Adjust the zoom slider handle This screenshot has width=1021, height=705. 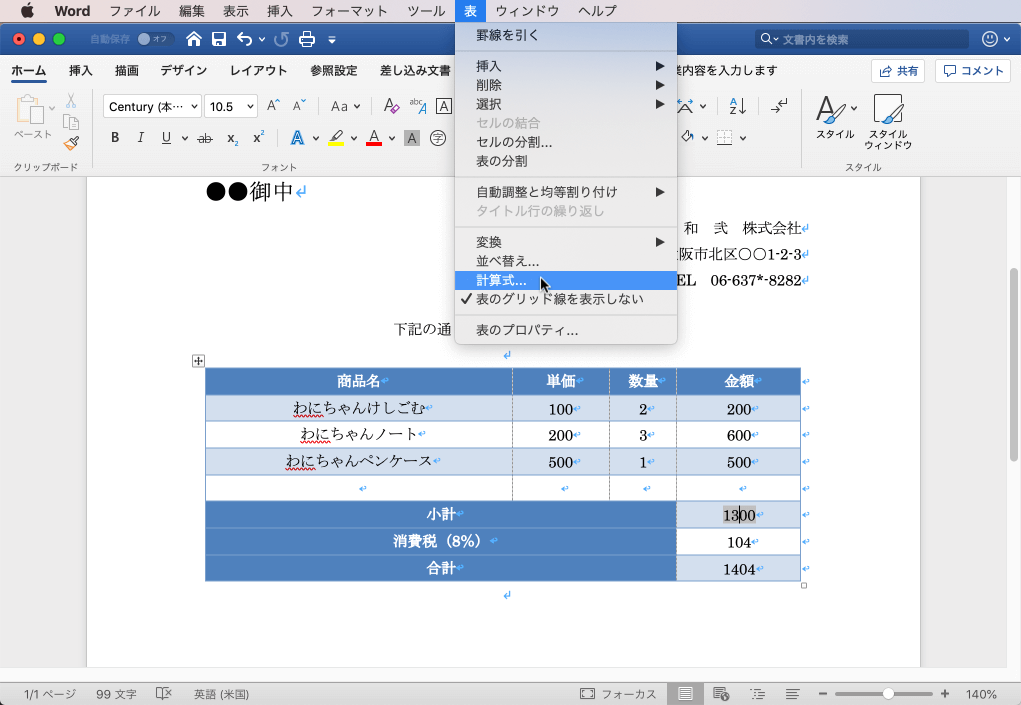point(888,694)
